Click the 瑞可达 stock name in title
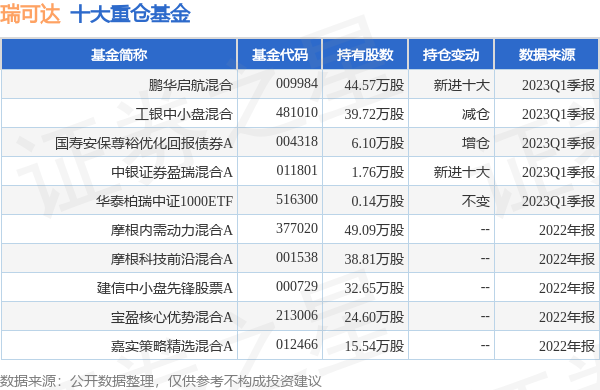 [30, 15]
